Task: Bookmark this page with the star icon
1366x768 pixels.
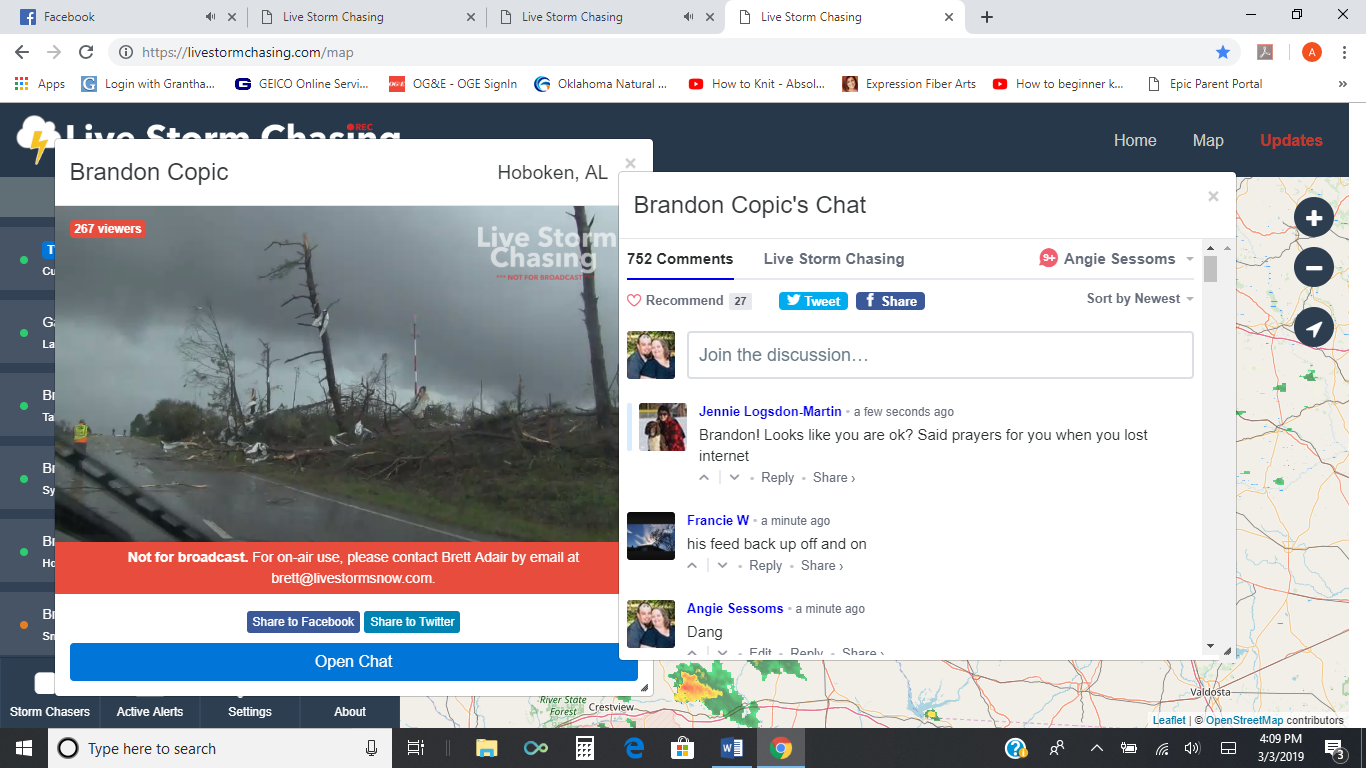Action: [x=1223, y=52]
